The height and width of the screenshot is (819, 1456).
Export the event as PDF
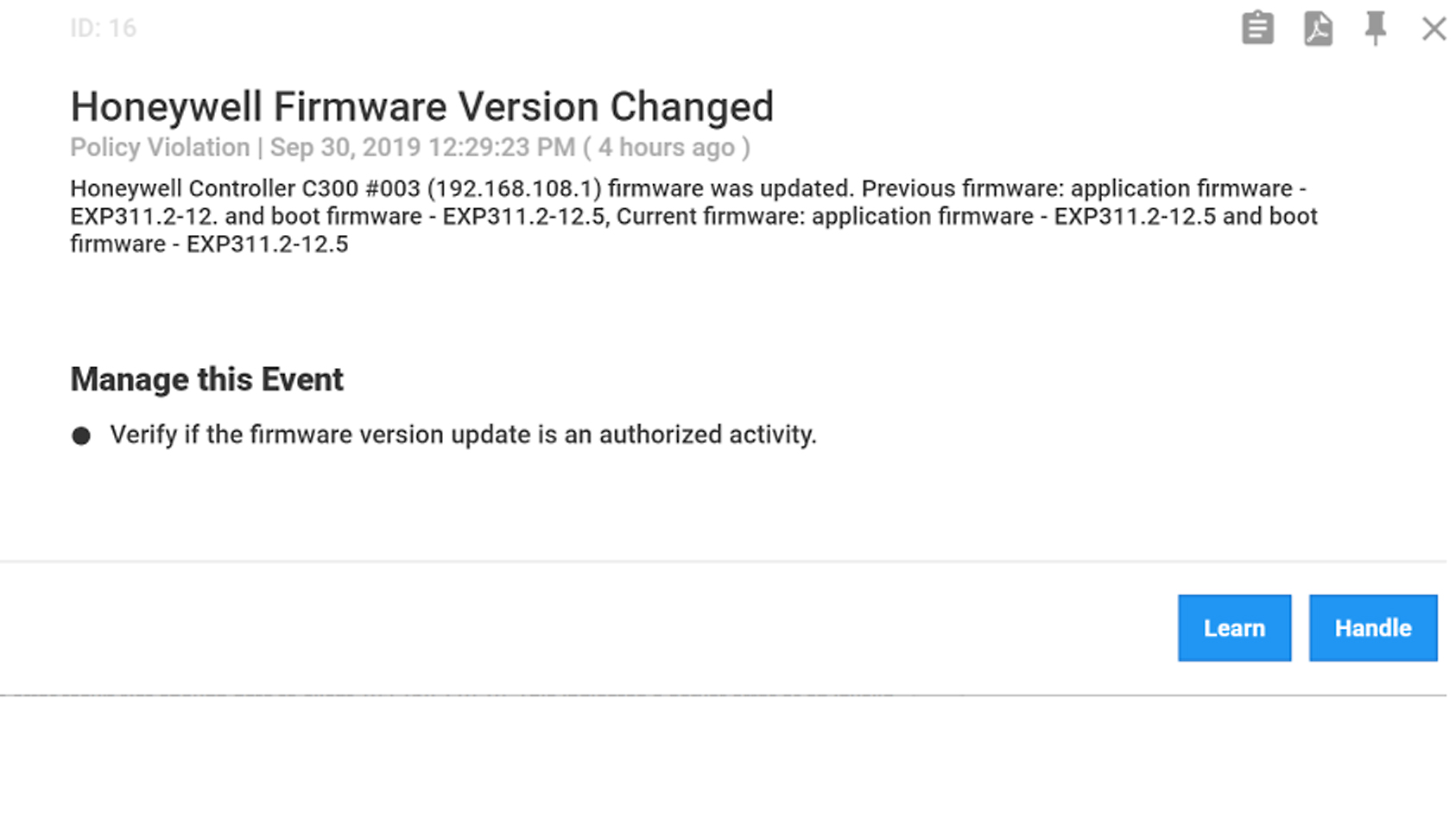pyautogui.click(x=1318, y=29)
